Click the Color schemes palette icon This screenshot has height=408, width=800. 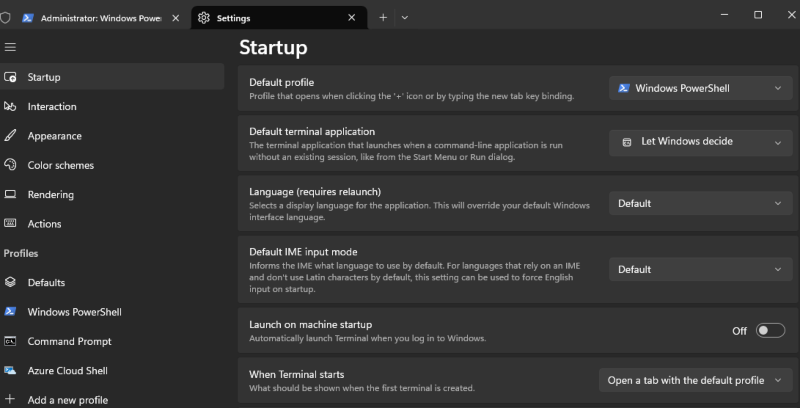10,165
